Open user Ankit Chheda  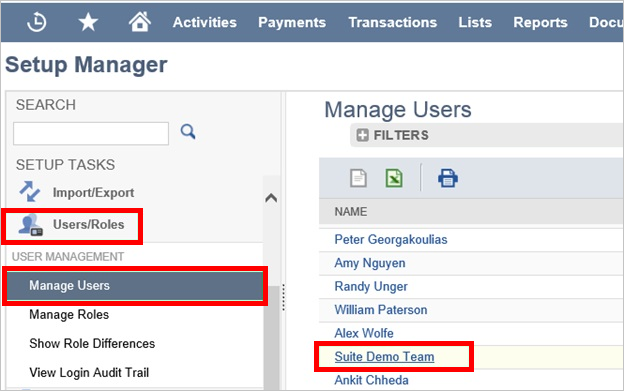371,380
